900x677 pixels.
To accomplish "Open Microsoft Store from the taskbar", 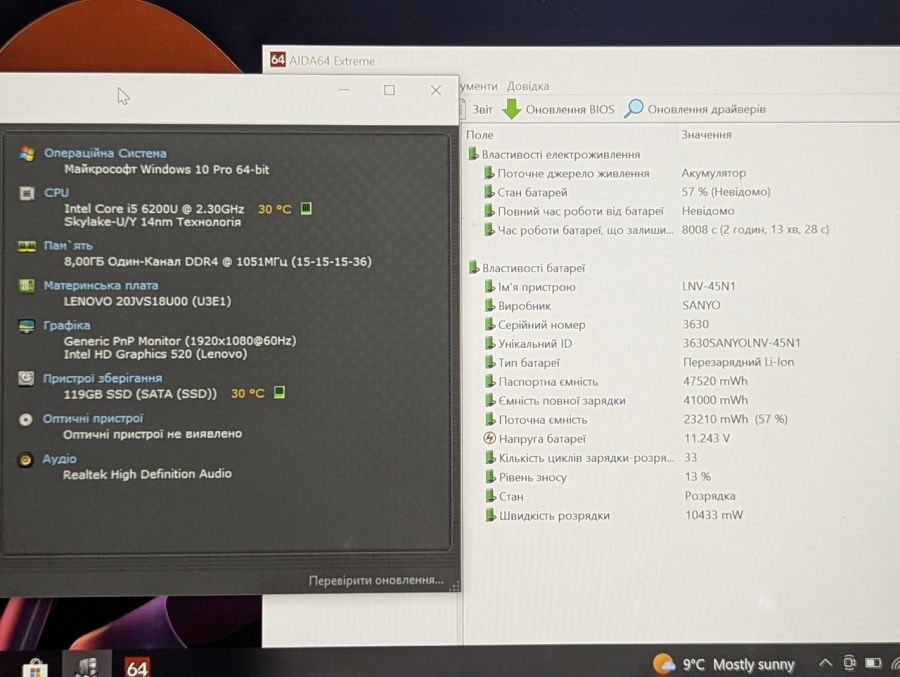I will pos(35,668).
